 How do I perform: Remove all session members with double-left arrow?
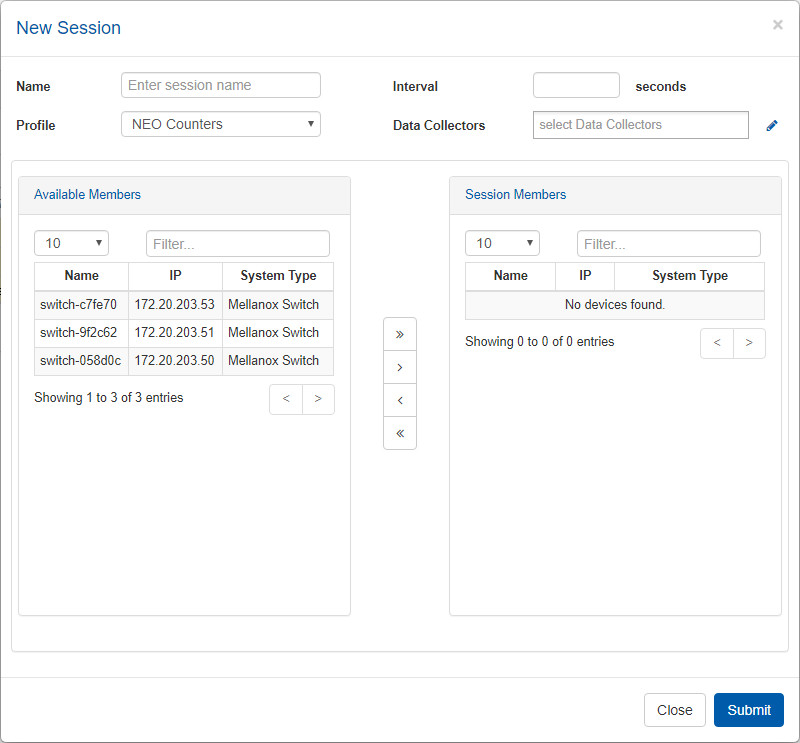click(x=400, y=433)
